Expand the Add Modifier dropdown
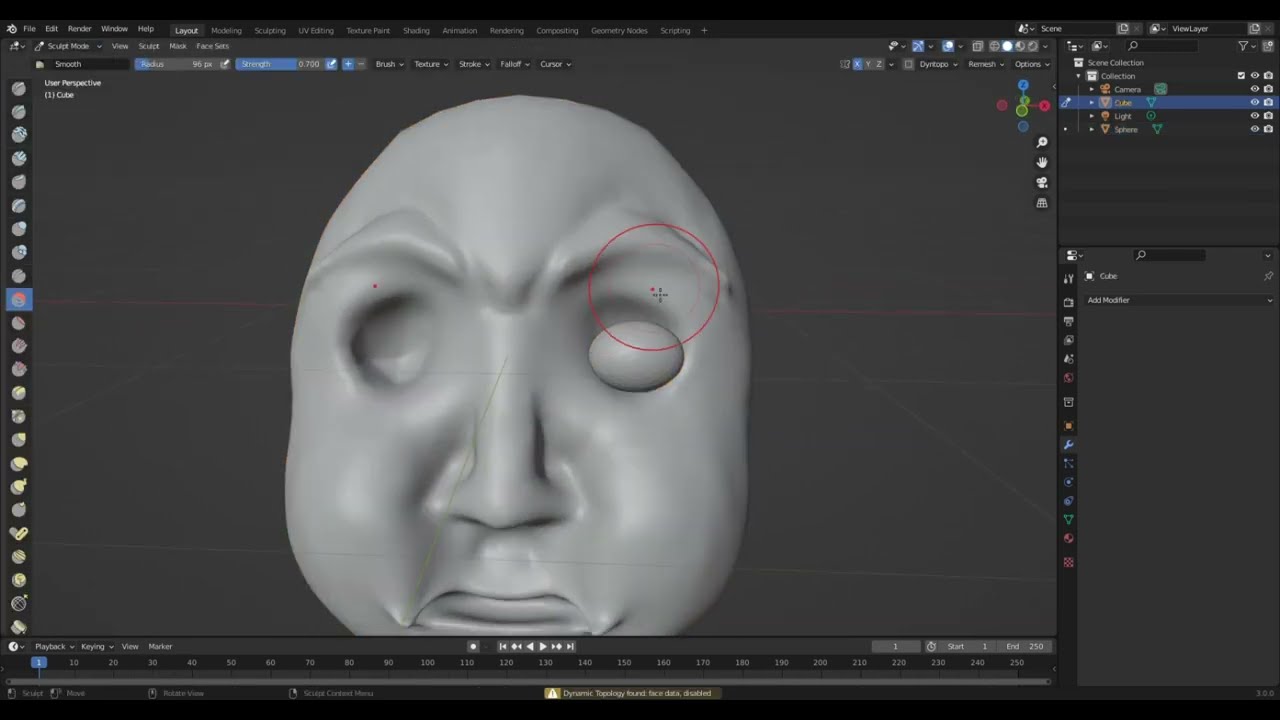Image resolution: width=1280 pixels, height=720 pixels. pos(1179,300)
